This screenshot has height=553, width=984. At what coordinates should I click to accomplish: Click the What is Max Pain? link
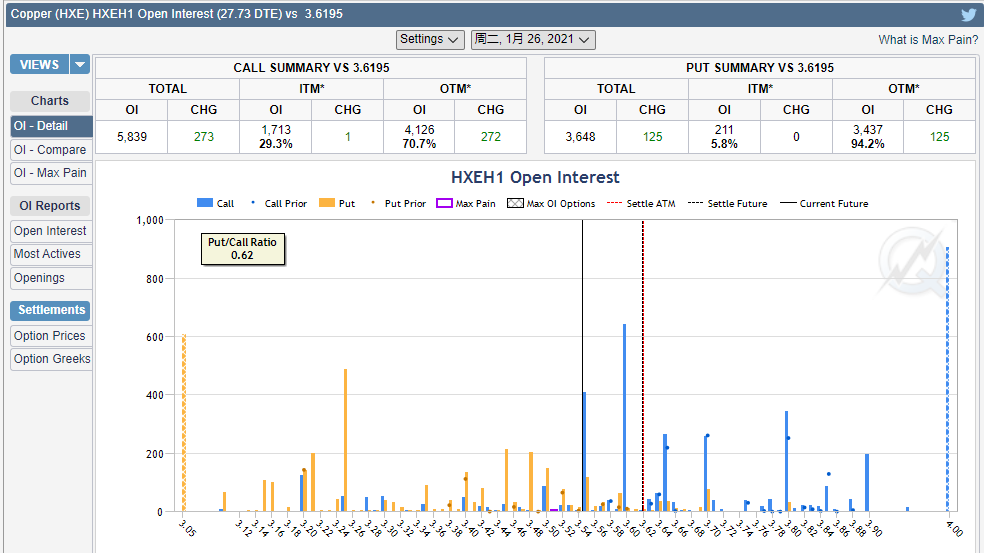(928, 40)
